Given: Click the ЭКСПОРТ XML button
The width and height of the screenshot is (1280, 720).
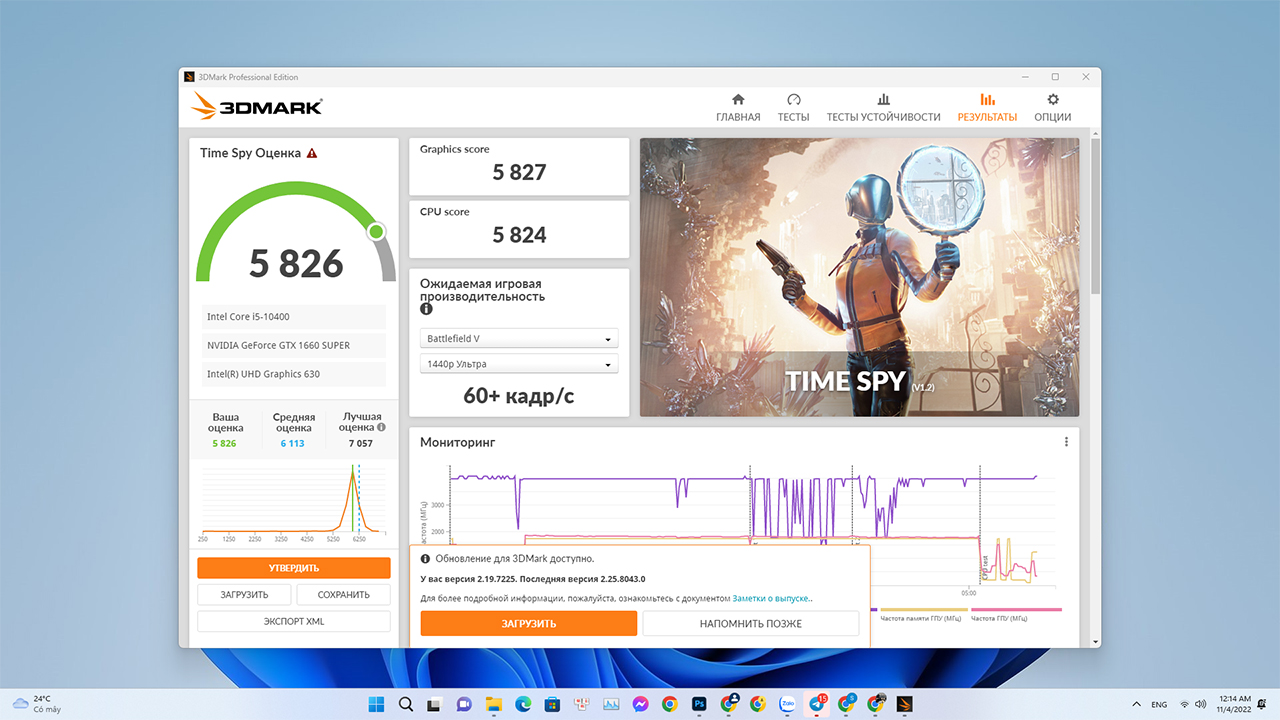Looking at the screenshot, I should 294,622.
